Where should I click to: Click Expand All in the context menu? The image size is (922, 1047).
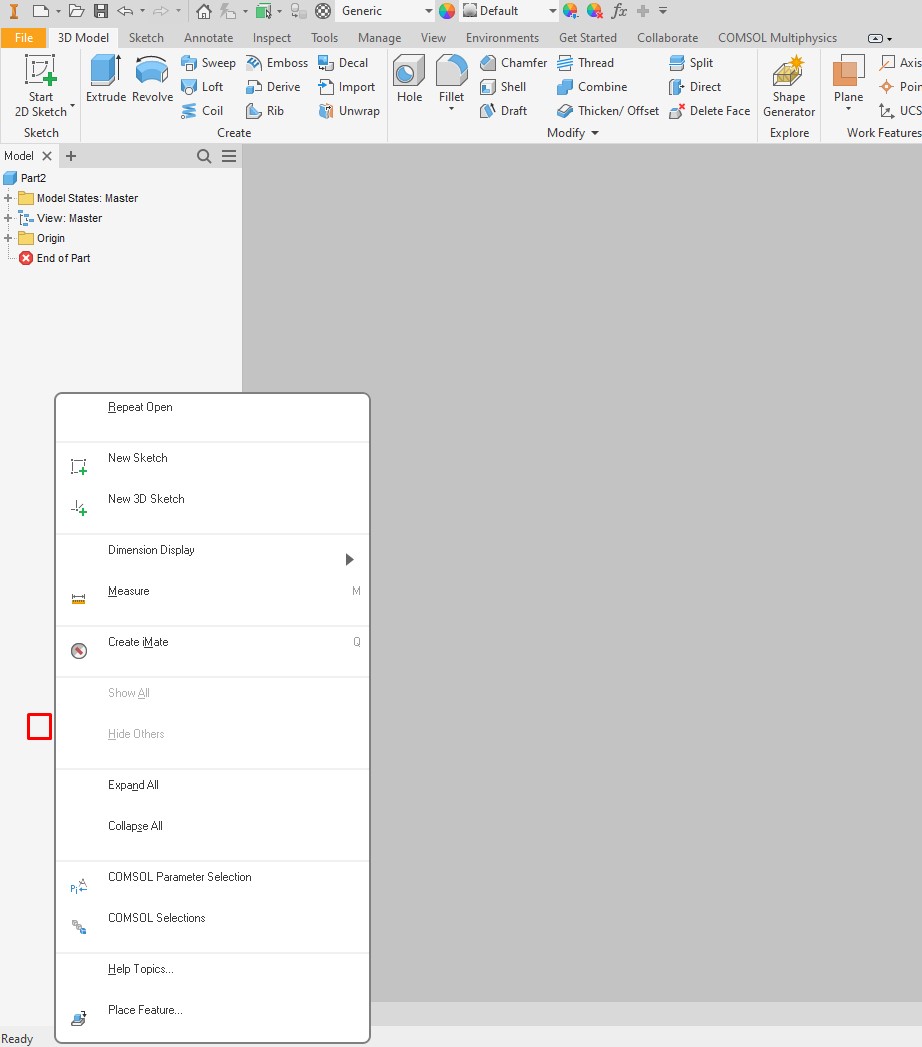(132, 785)
